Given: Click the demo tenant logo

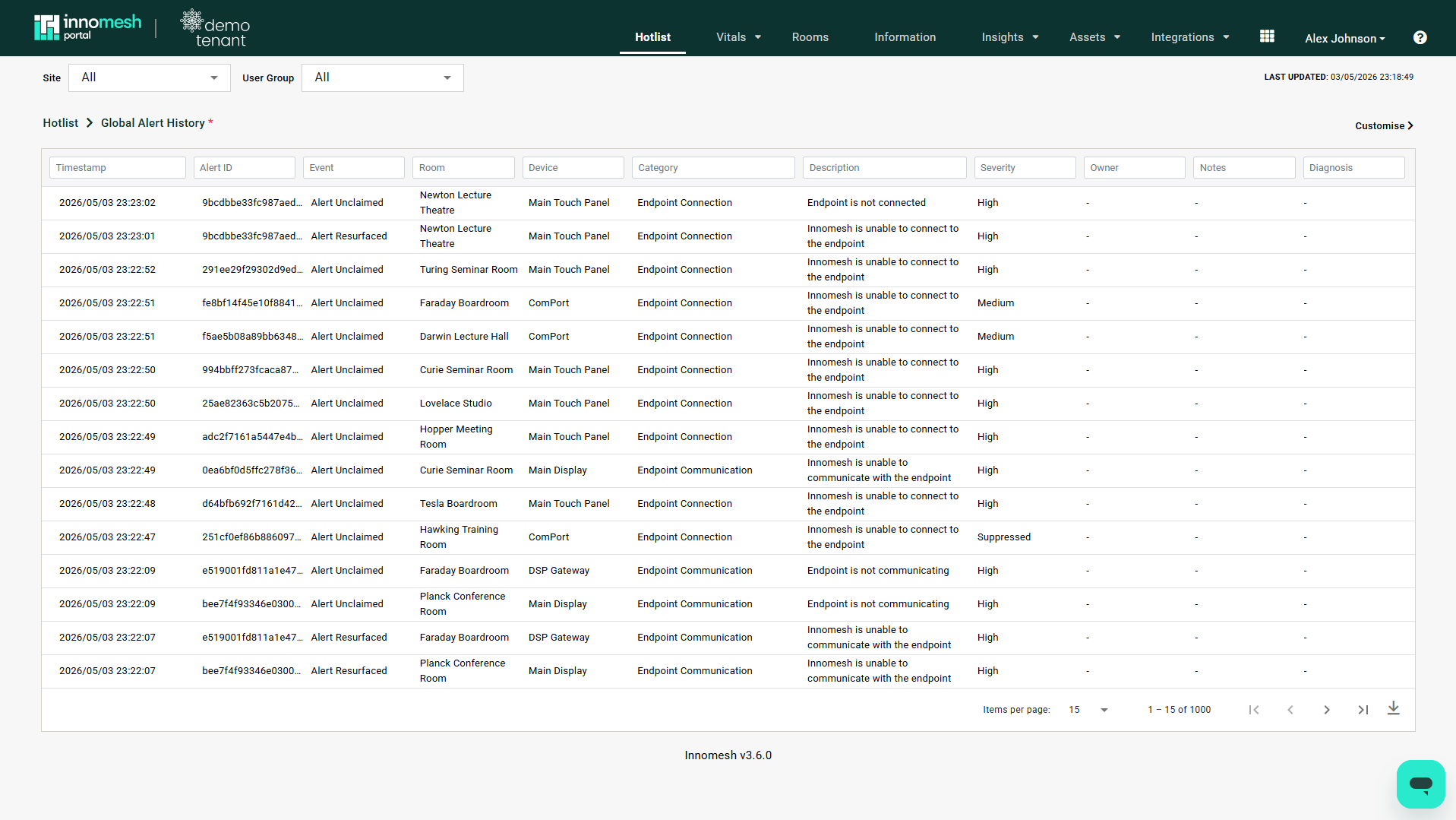Looking at the screenshot, I should point(215,28).
